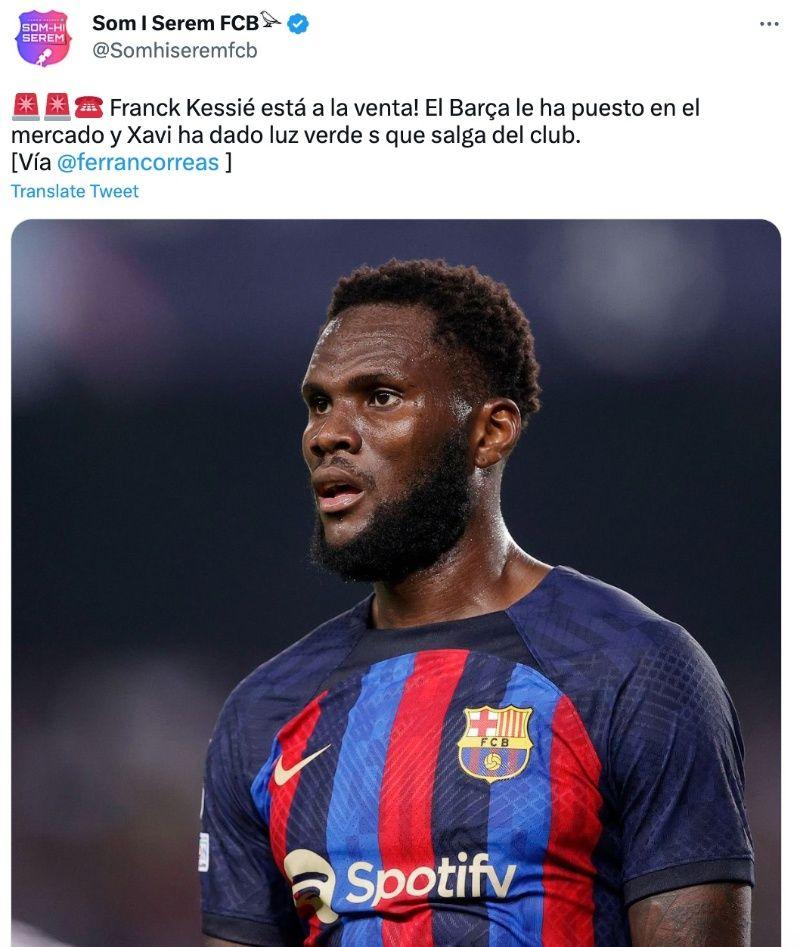This screenshot has height=947, width=800.
Task: Click the "[Vía" text before the mention
Action: click(31, 162)
